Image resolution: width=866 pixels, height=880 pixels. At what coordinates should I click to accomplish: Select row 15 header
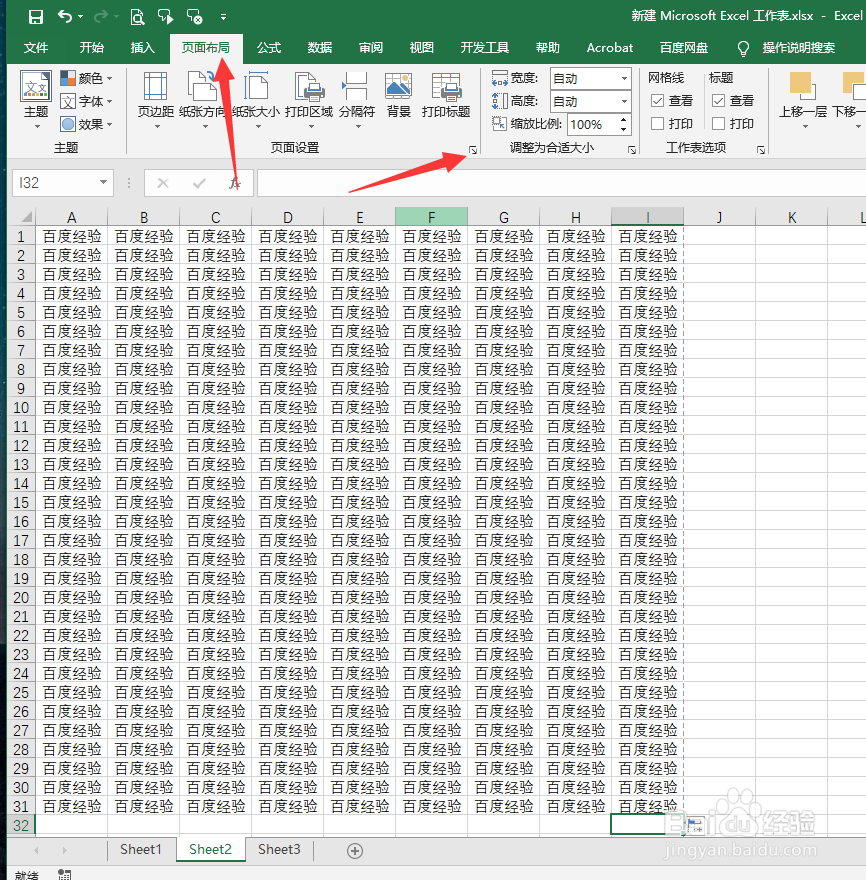(x=21, y=502)
